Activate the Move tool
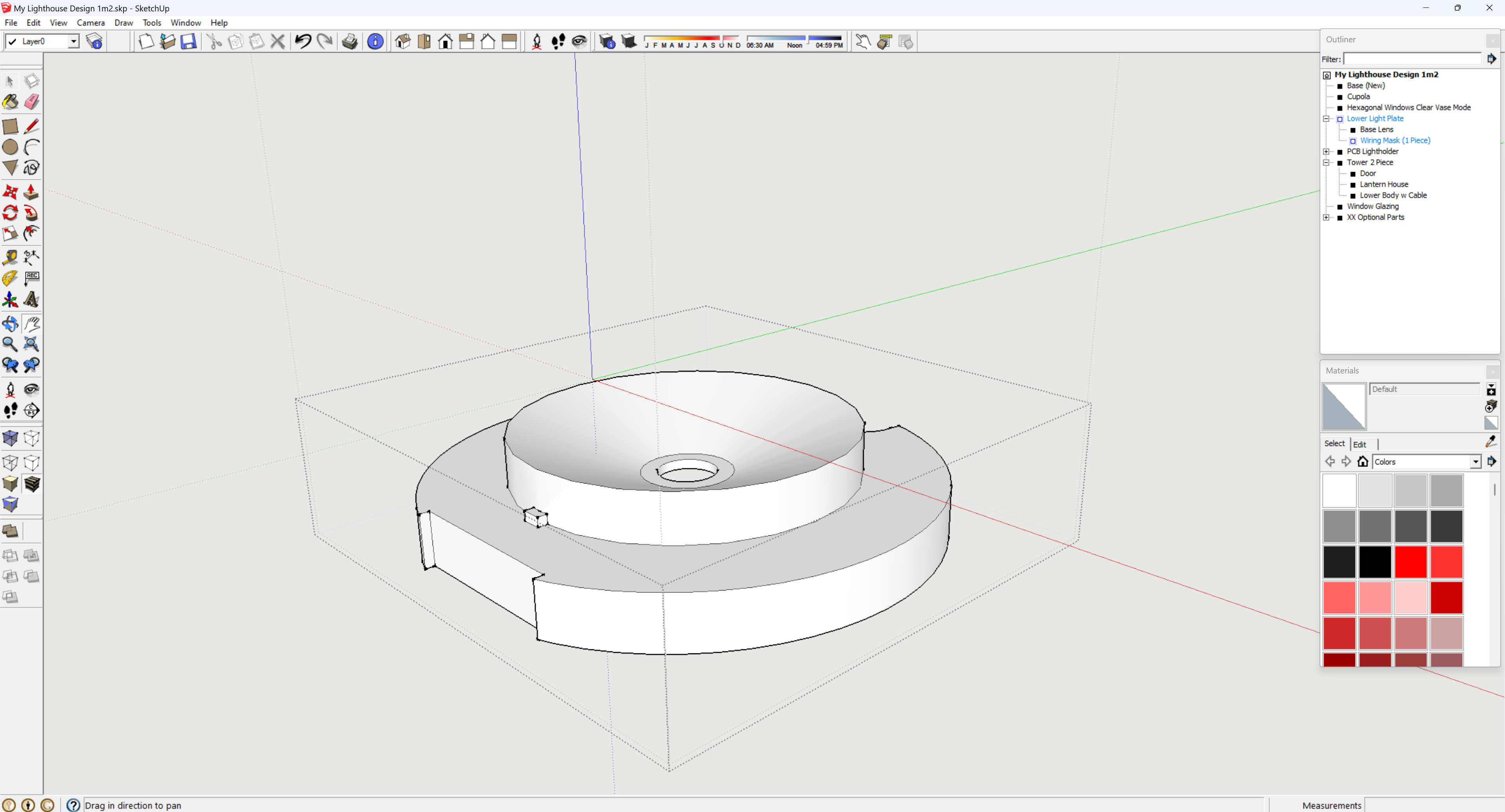 [x=10, y=192]
